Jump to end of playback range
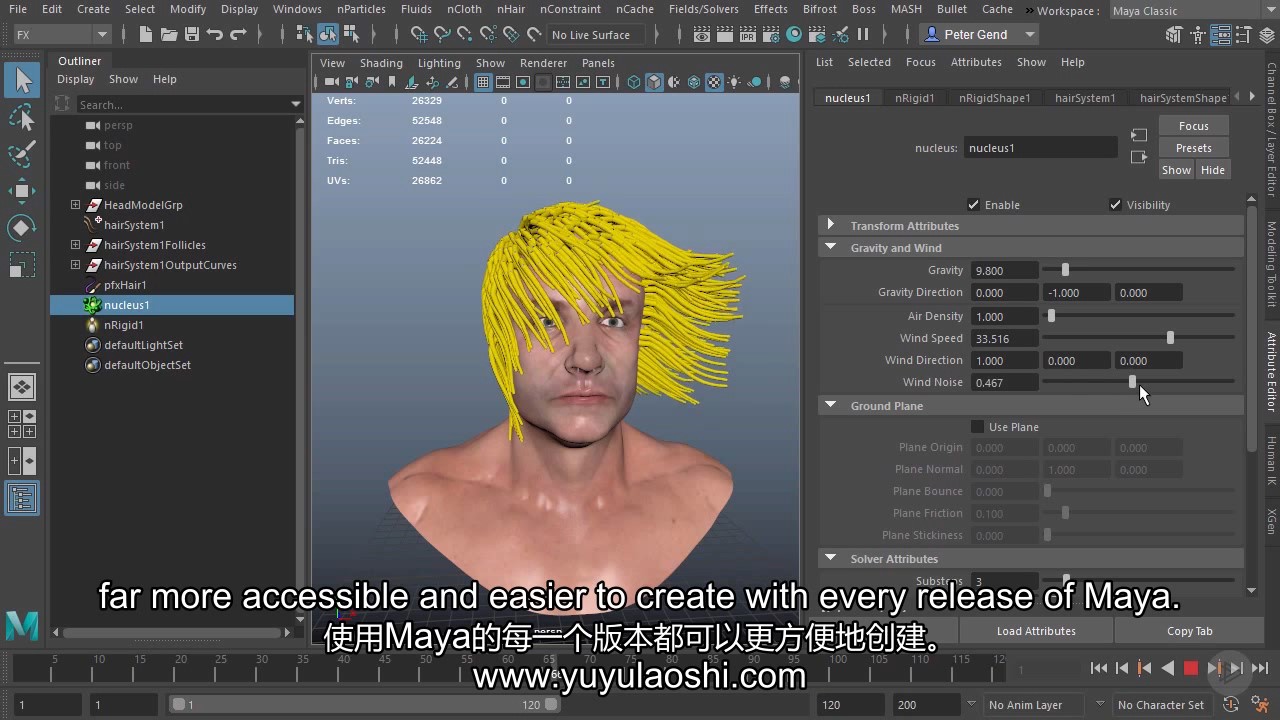Image resolution: width=1280 pixels, height=720 pixels. point(1260,668)
